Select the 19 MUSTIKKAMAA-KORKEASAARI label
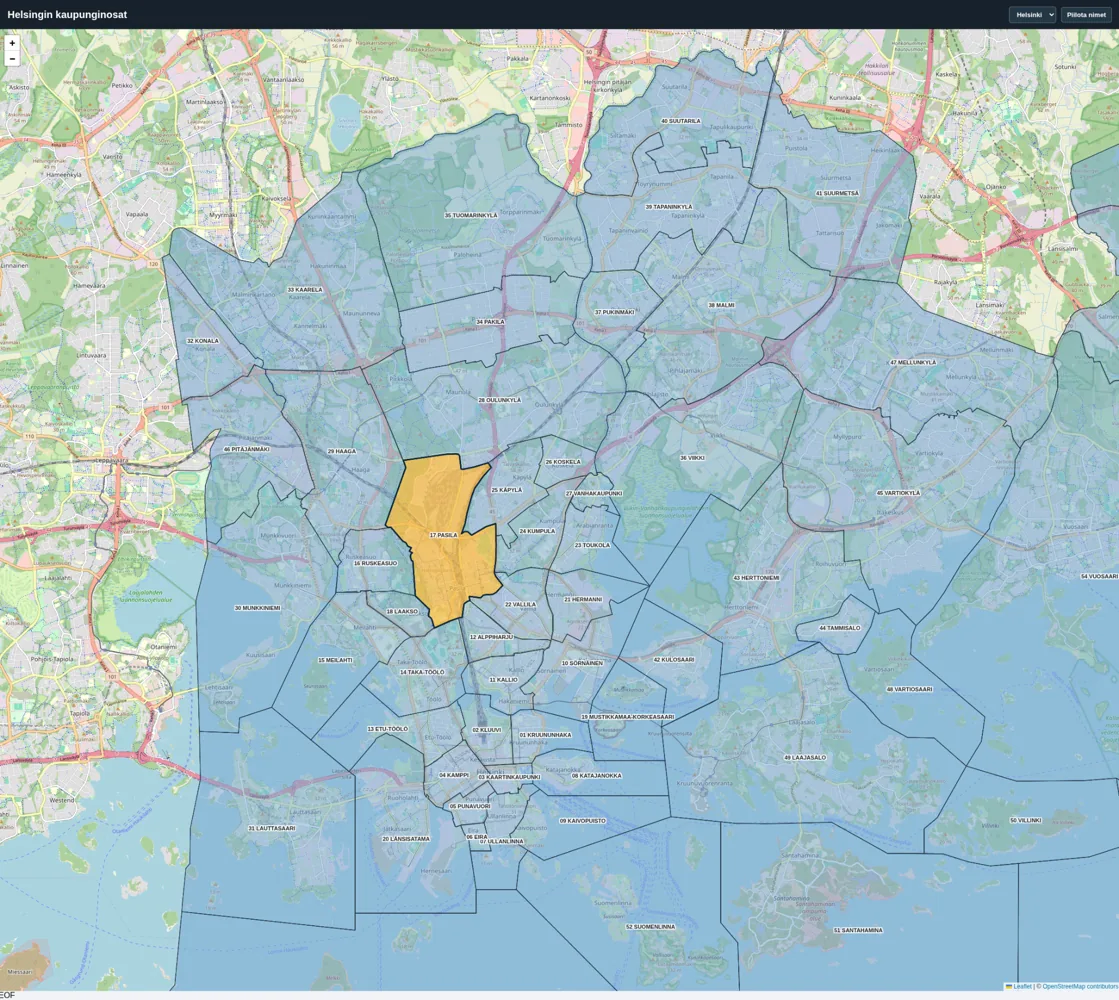The image size is (1119, 1000). (627, 717)
